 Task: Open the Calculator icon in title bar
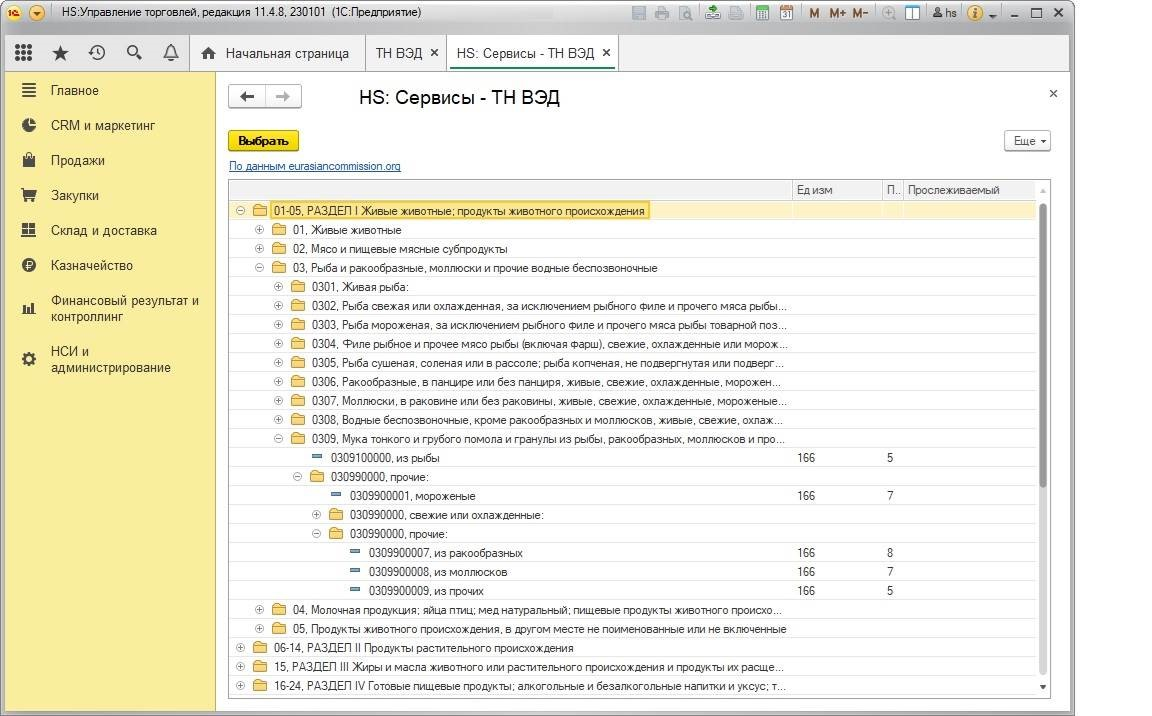coord(763,13)
